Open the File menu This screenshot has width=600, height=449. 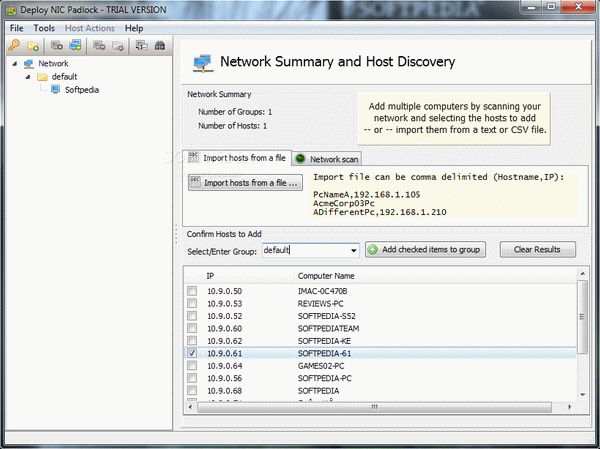click(16, 28)
